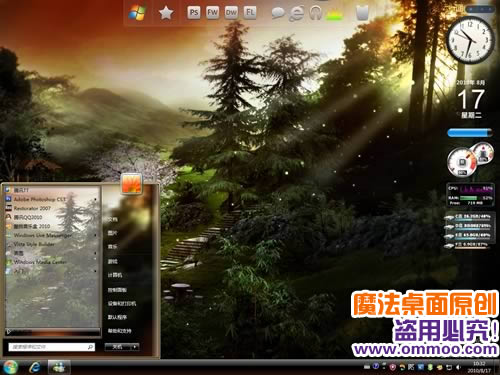500x375 pixels.
Task: Open the recycle bin icon in the dock
Action: point(362,13)
